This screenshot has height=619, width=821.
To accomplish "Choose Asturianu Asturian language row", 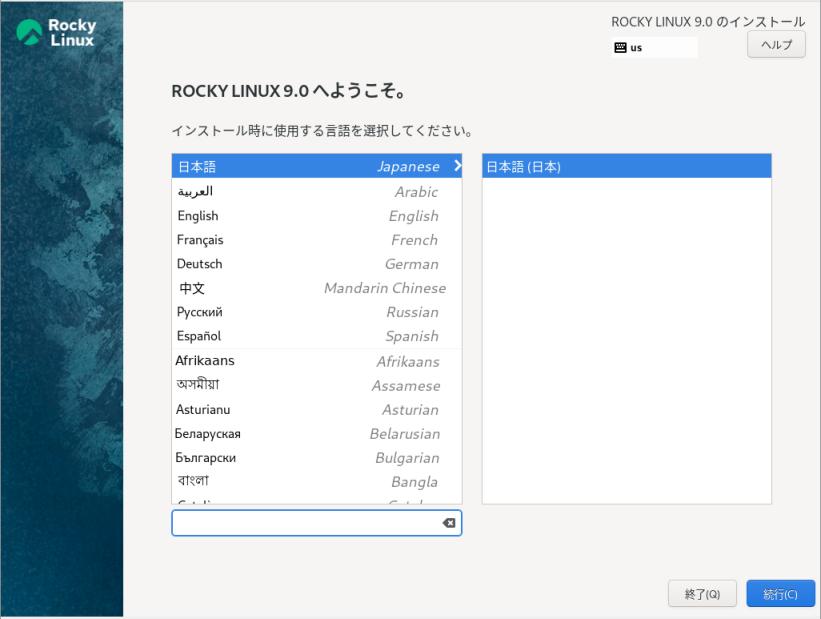I will 316,410.
